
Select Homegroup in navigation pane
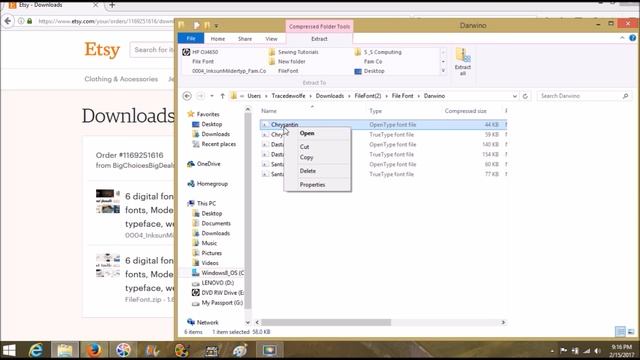point(212,184)
